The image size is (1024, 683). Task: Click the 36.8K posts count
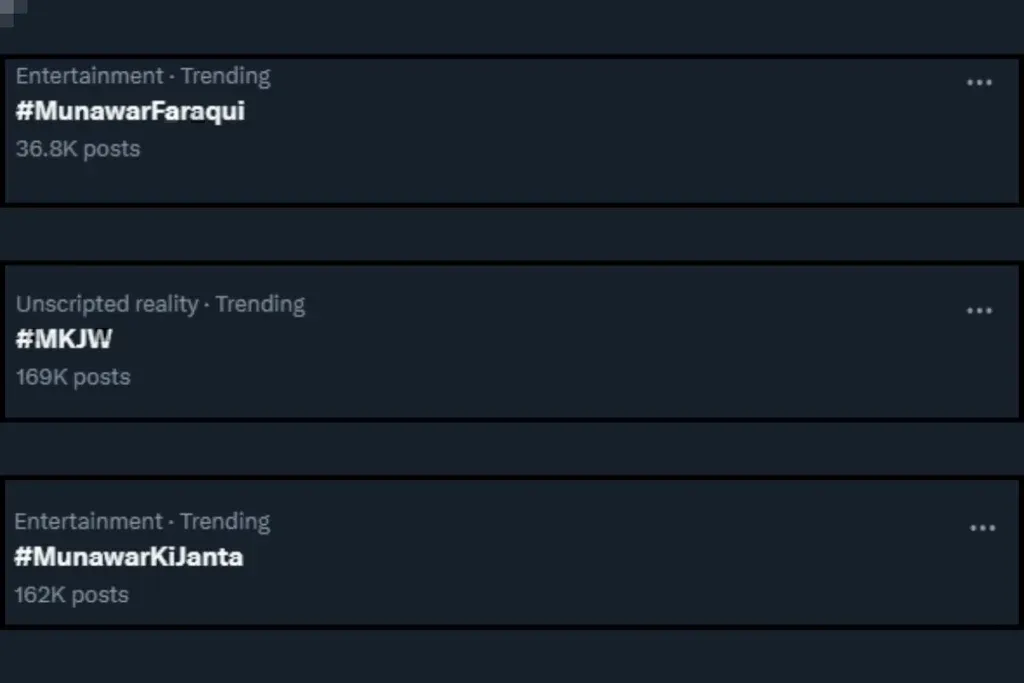pyautogui.click(x=78, y=149)
